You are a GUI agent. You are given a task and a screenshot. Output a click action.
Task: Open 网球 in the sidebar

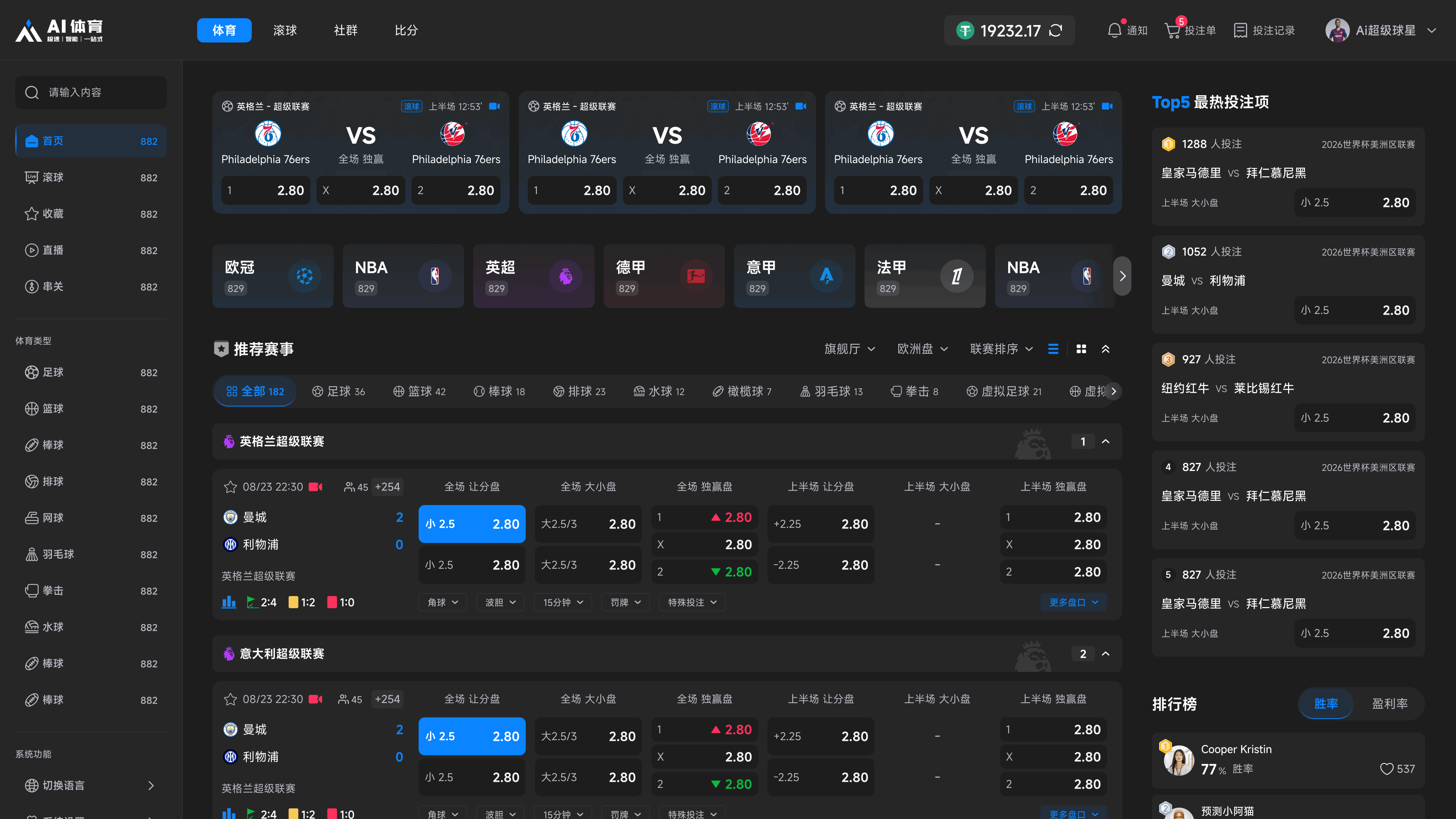(91, 518)
